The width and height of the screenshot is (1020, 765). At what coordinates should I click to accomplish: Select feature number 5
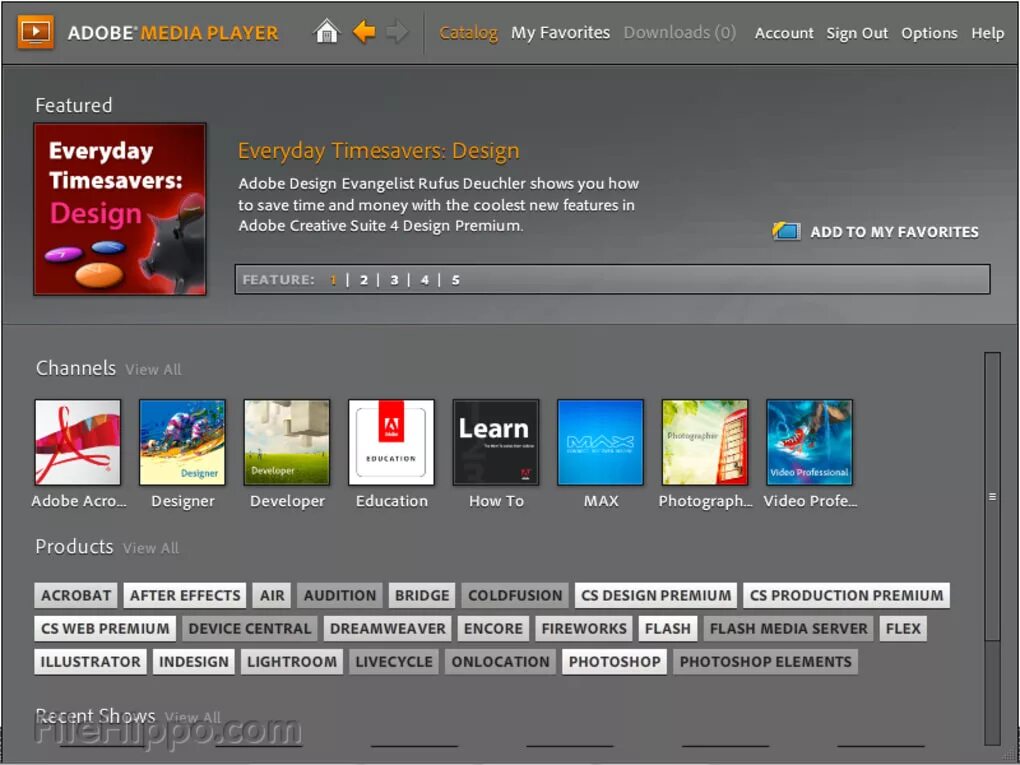point(455,280)
